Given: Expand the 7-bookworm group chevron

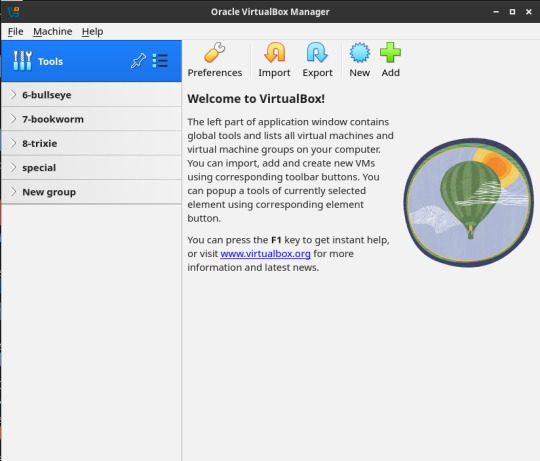Looking at the screenshot, I should coord(13,119).
